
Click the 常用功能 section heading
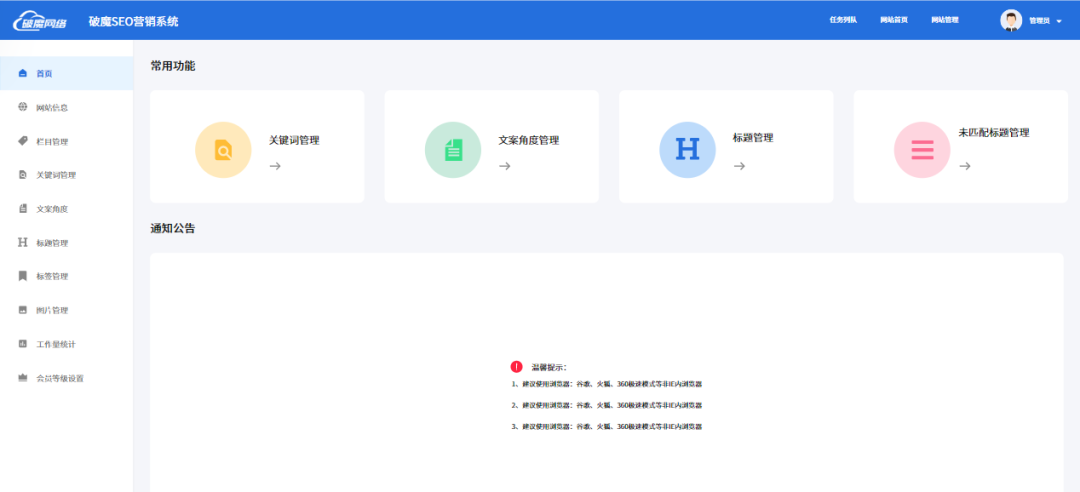tap(173, 66)
